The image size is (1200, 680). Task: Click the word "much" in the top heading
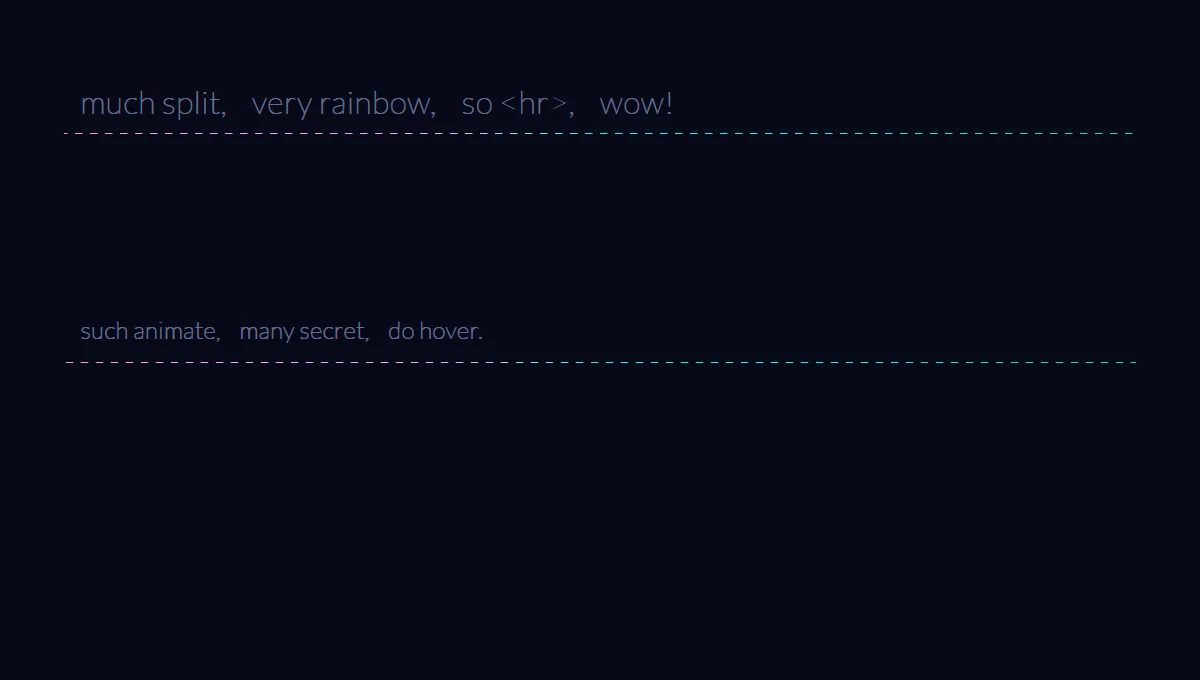117,104
